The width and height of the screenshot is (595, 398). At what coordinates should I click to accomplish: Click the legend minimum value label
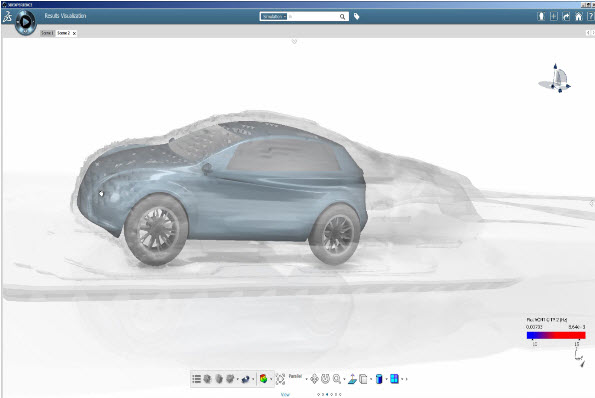(534, 327)
